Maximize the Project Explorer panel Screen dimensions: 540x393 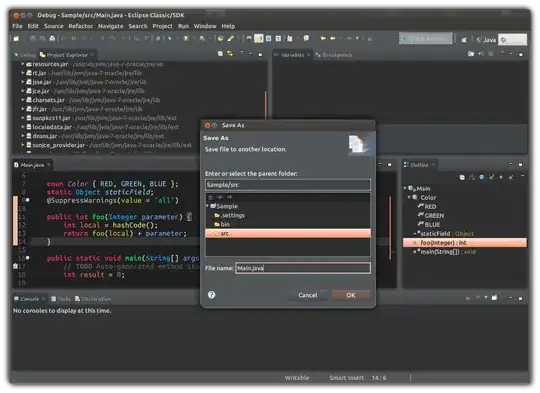tap(260, 54)
